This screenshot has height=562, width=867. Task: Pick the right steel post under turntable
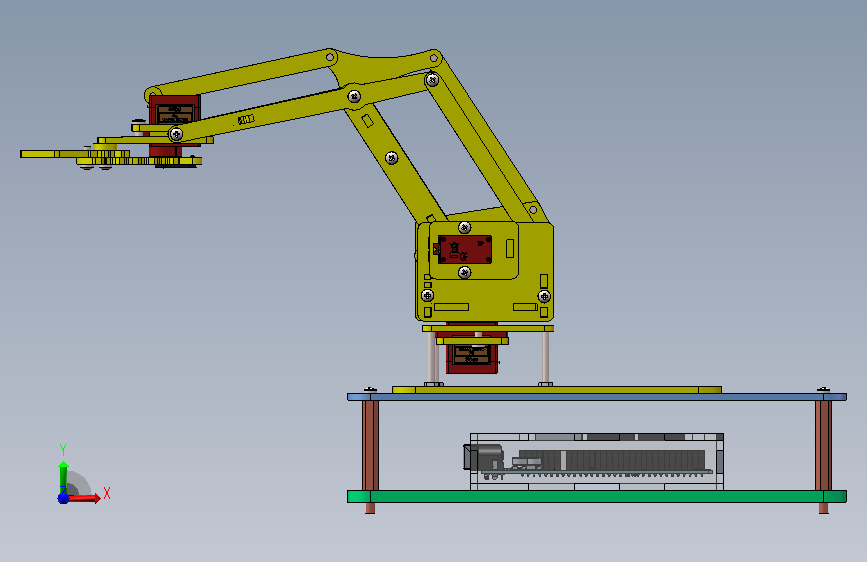545,357
